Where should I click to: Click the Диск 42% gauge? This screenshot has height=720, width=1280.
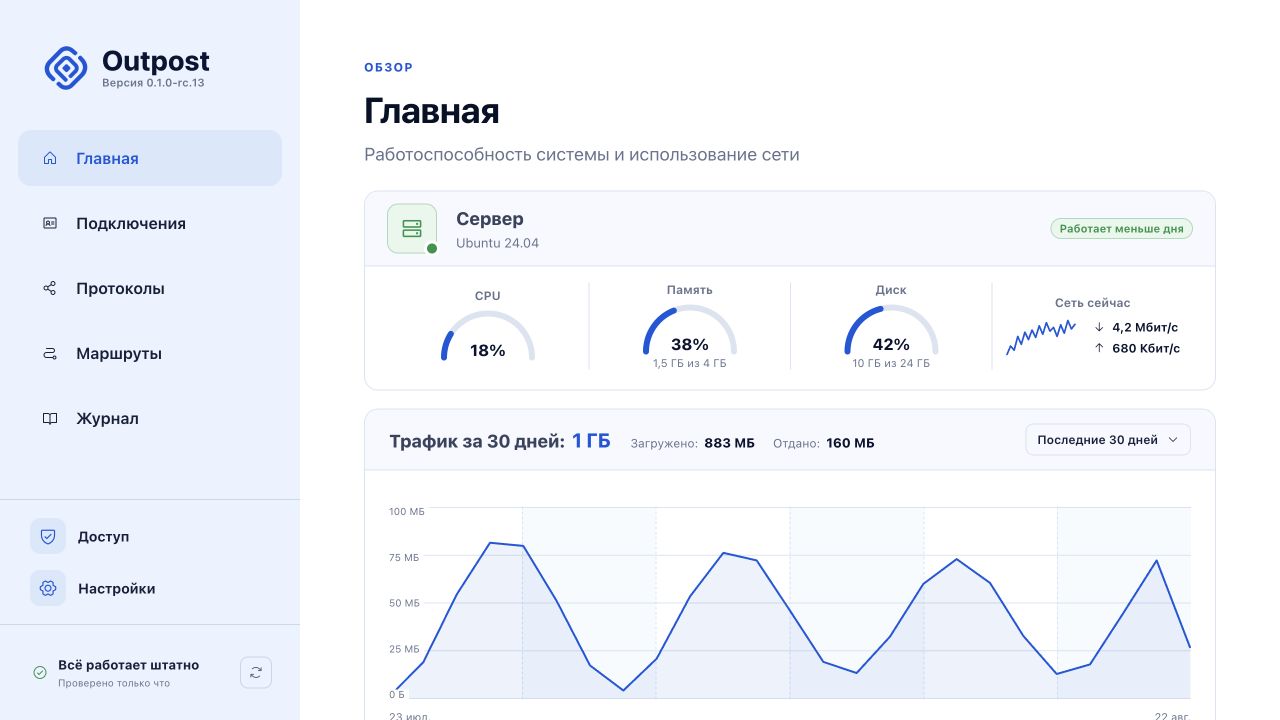(891, 330)
